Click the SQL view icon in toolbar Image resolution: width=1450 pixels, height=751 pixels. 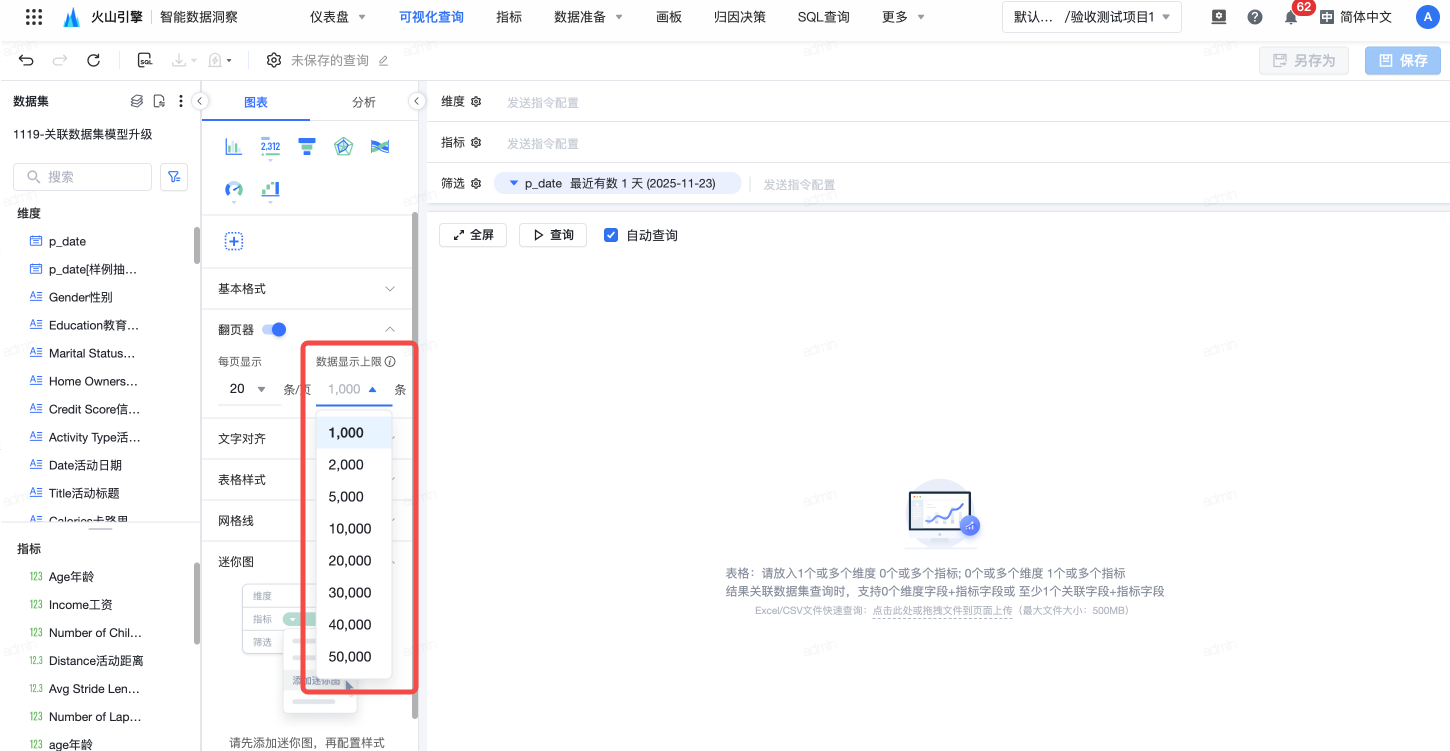(x=145, y=61)
